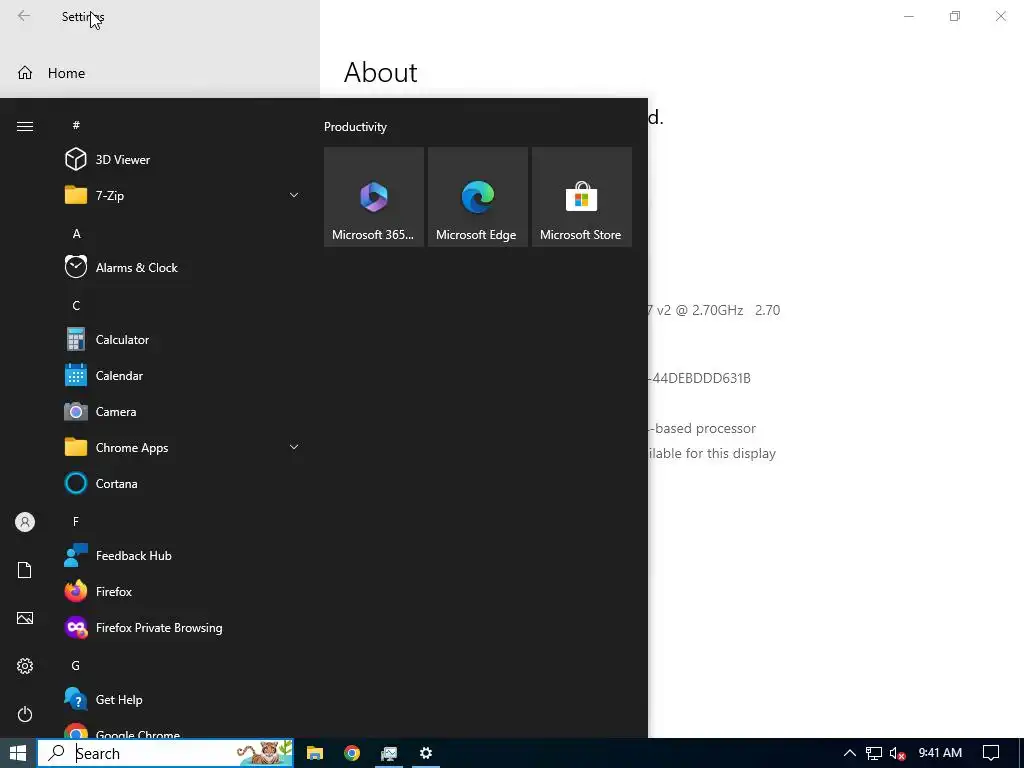Expand the Start menu hamburger button

click(25, 126)
